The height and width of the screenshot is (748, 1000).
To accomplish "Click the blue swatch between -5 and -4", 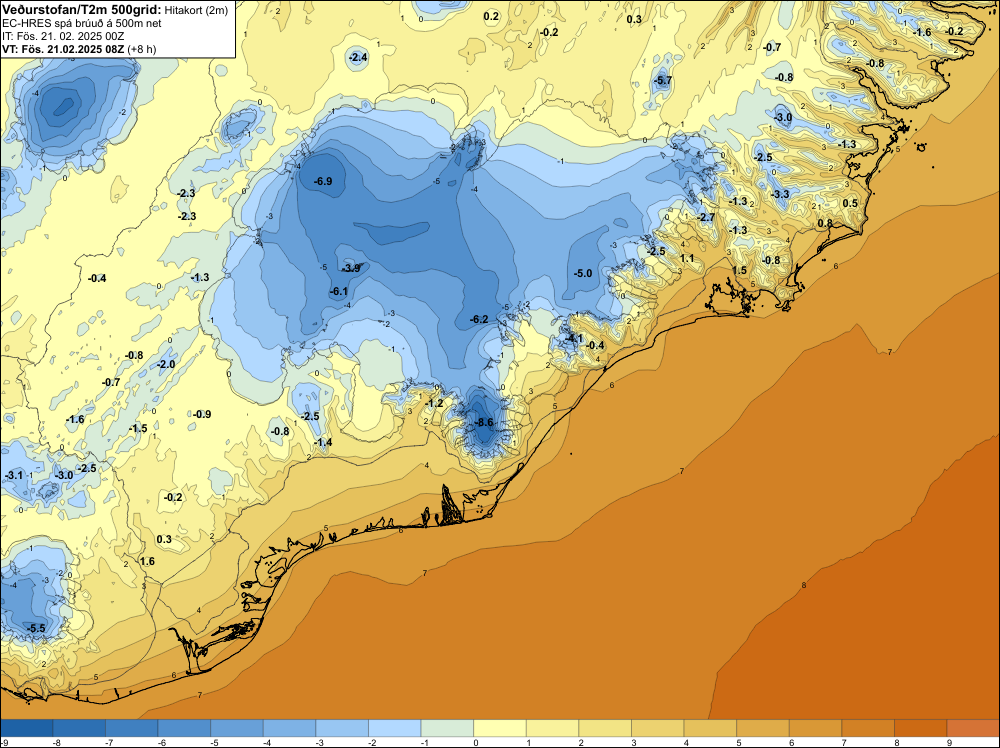I will pyautogui.click(x=237, y=728).
